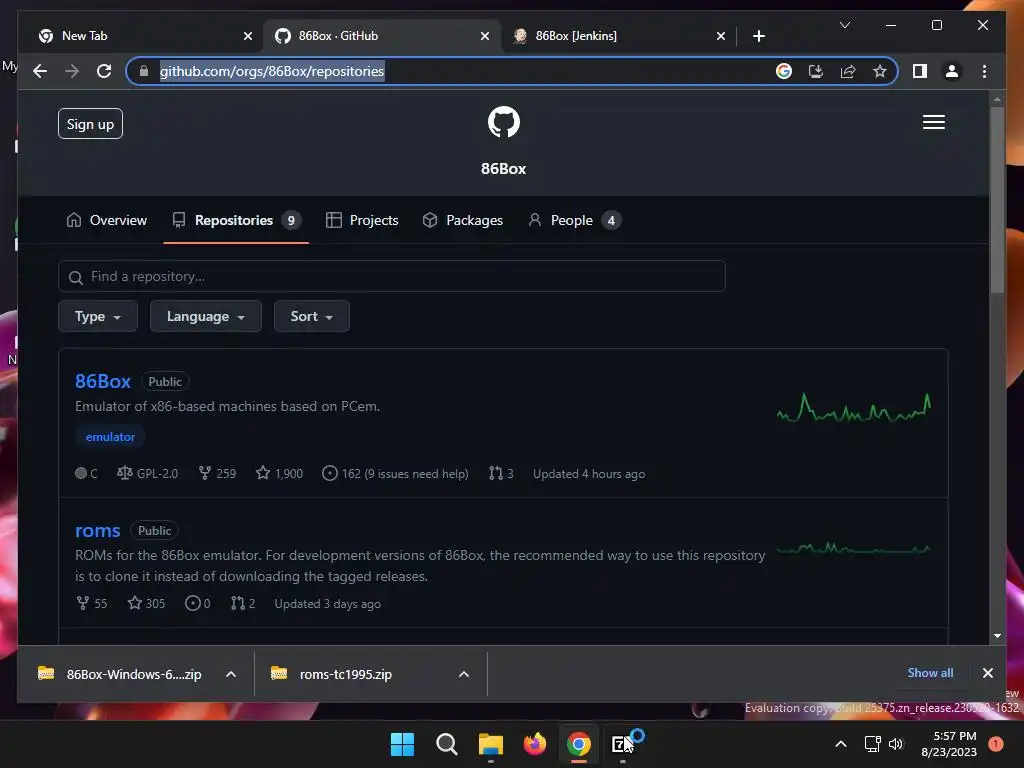The width and height of the screenshot is (1024, 768).
Task: View 86Box forks count 259
Action: 217,473
